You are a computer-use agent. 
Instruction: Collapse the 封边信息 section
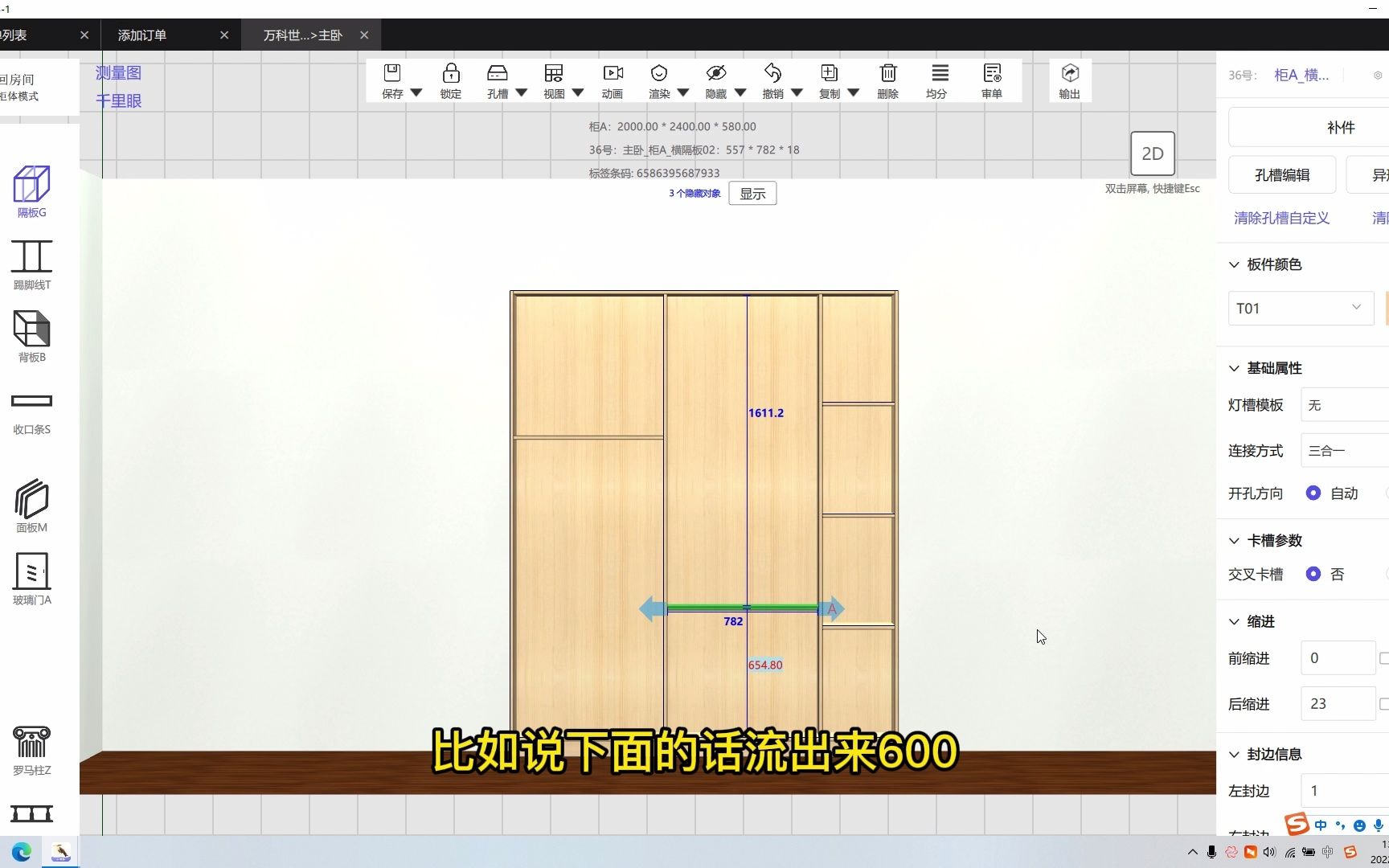coord(1234,755)
